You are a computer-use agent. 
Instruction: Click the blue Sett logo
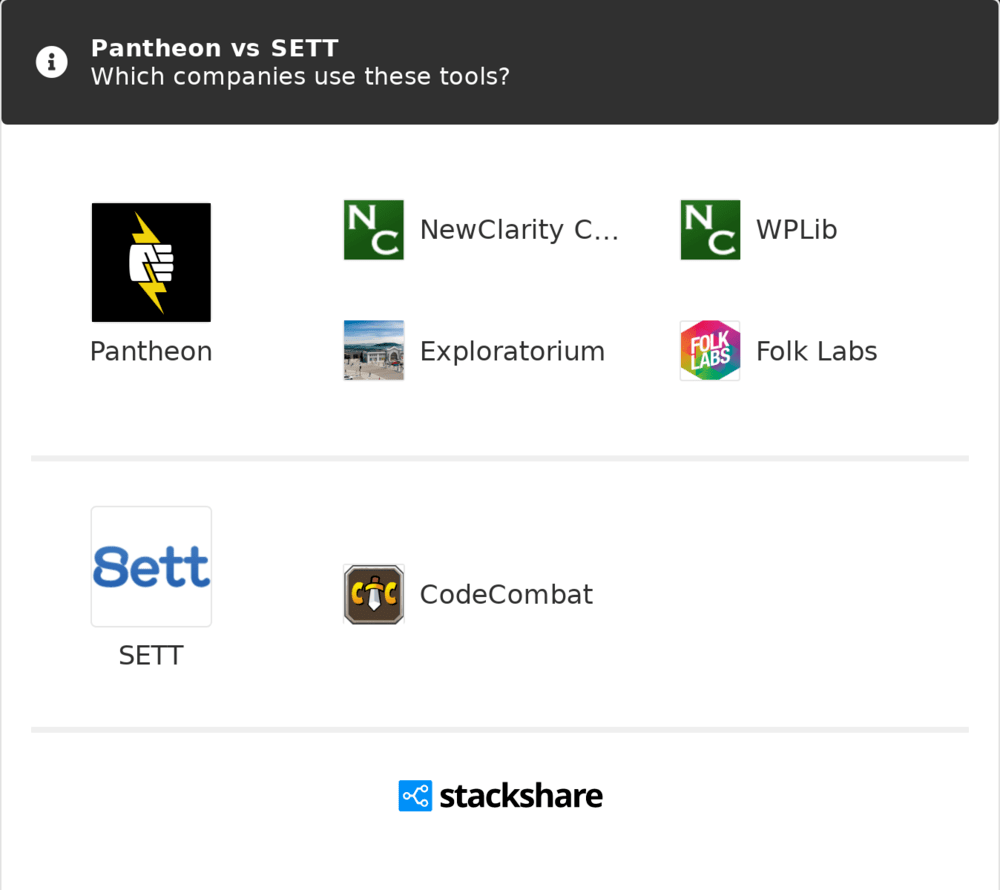tap(151, 566)
